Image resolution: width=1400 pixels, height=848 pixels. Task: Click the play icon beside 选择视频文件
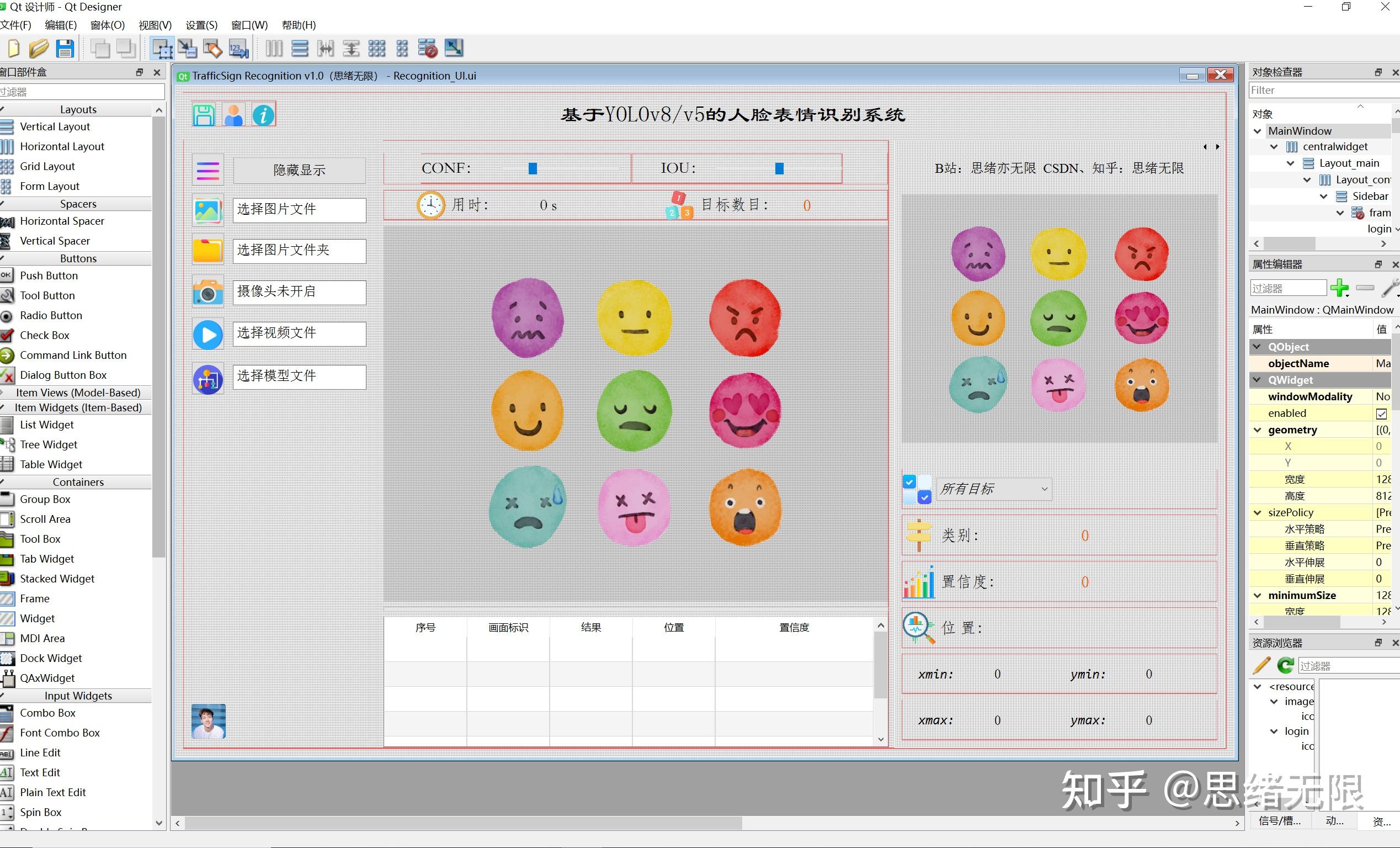pyautogui.click(x=207, y=334)
